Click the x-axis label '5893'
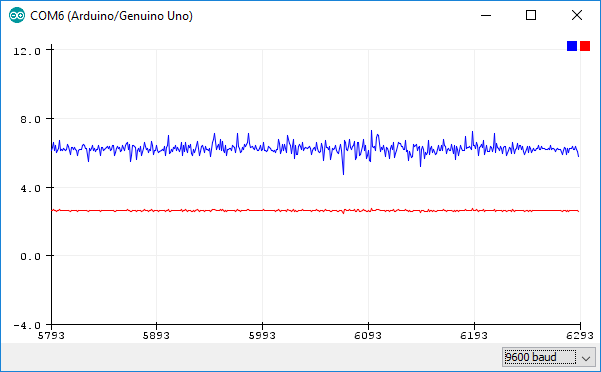601x372 pixels. [156, 336]
